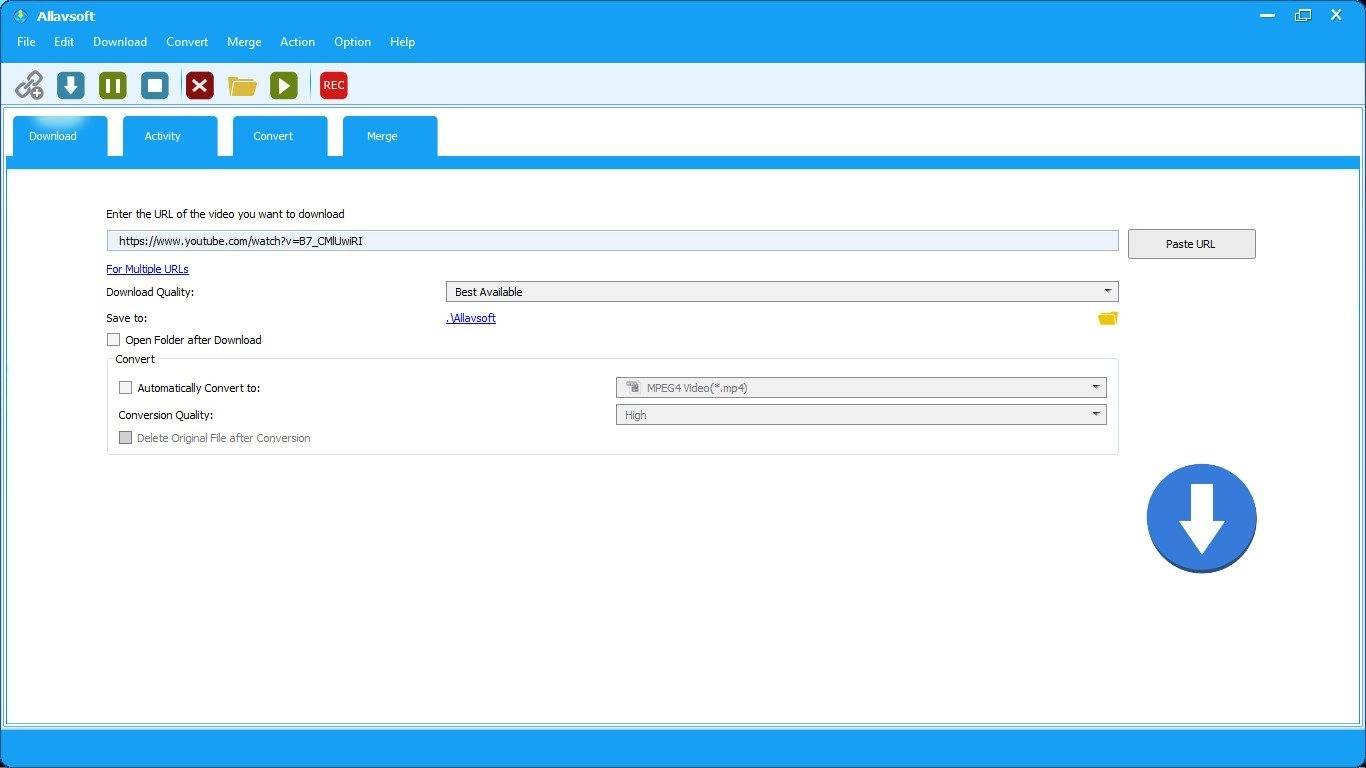Click the video URL input field
Screen dimensions: 1366x768
[x=612, y=241]
